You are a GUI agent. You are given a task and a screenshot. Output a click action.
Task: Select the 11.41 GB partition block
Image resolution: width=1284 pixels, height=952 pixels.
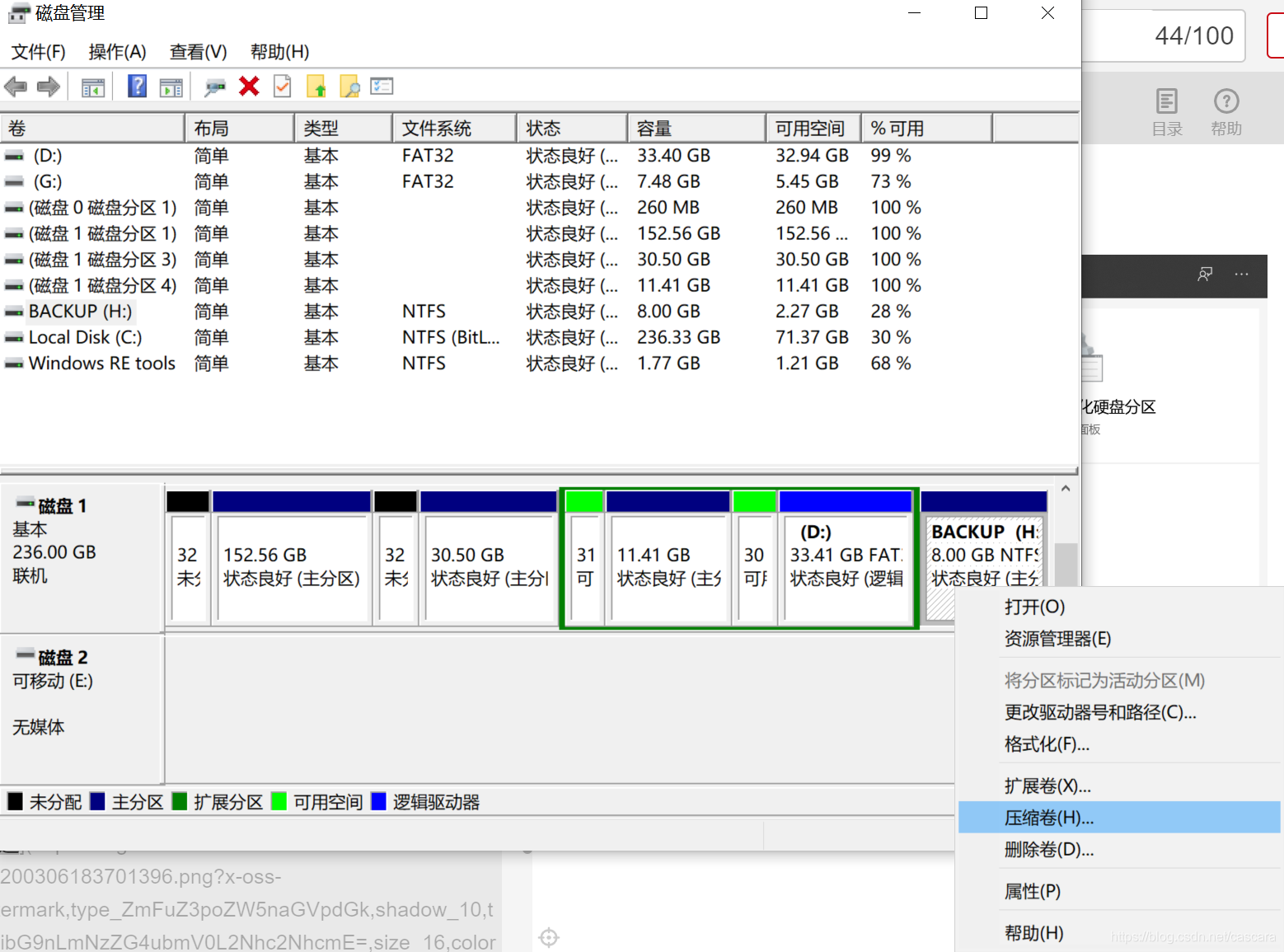[668, 558]
